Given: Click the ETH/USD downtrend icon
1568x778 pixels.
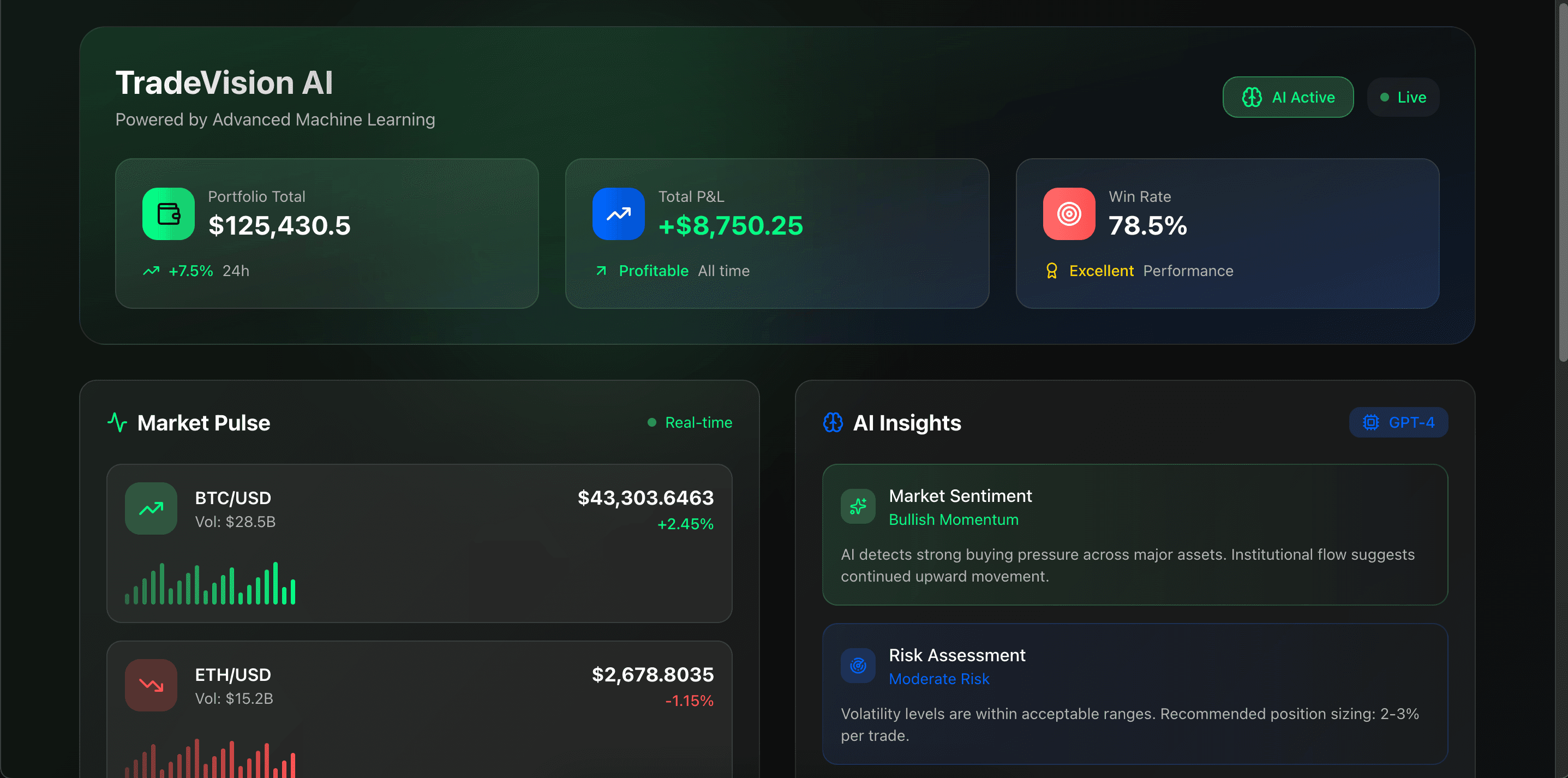Looking at the screenshot, I should pyautogui.click(x=151, y=685).
